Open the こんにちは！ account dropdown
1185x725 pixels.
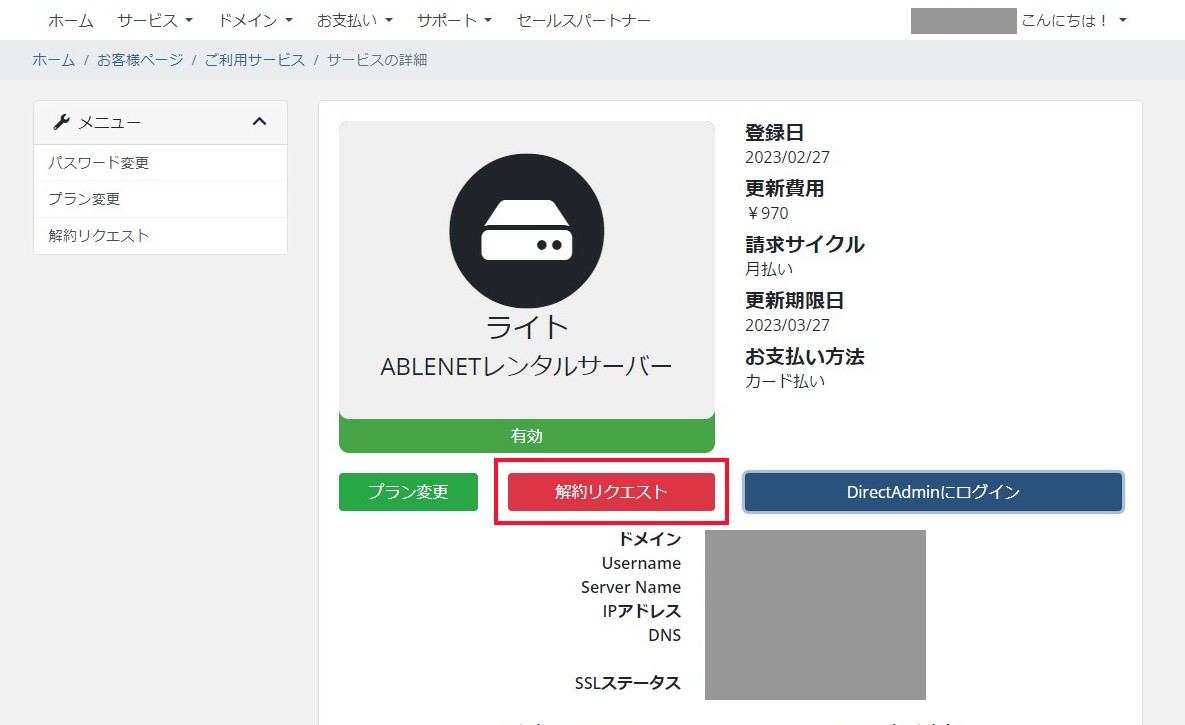[x=1073, y=20]
